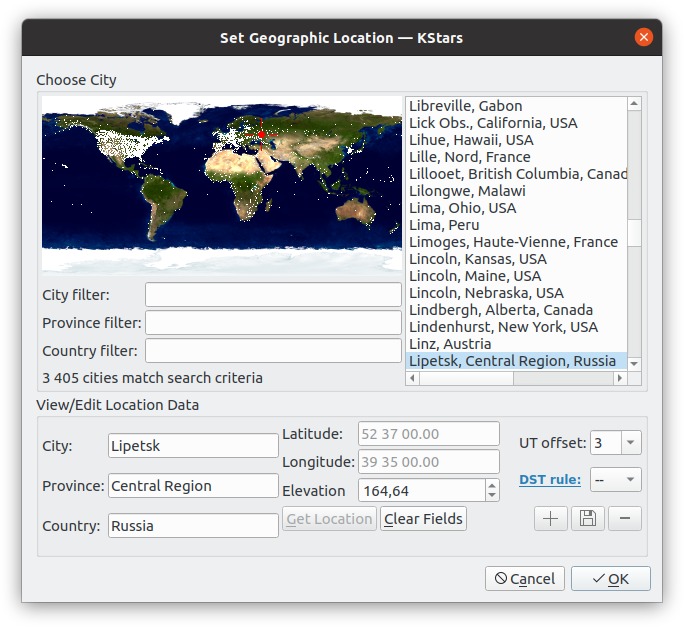The image size is (684, 627).
Task: Click the horizontal scroll left arrow
Action: click(413, 378)
